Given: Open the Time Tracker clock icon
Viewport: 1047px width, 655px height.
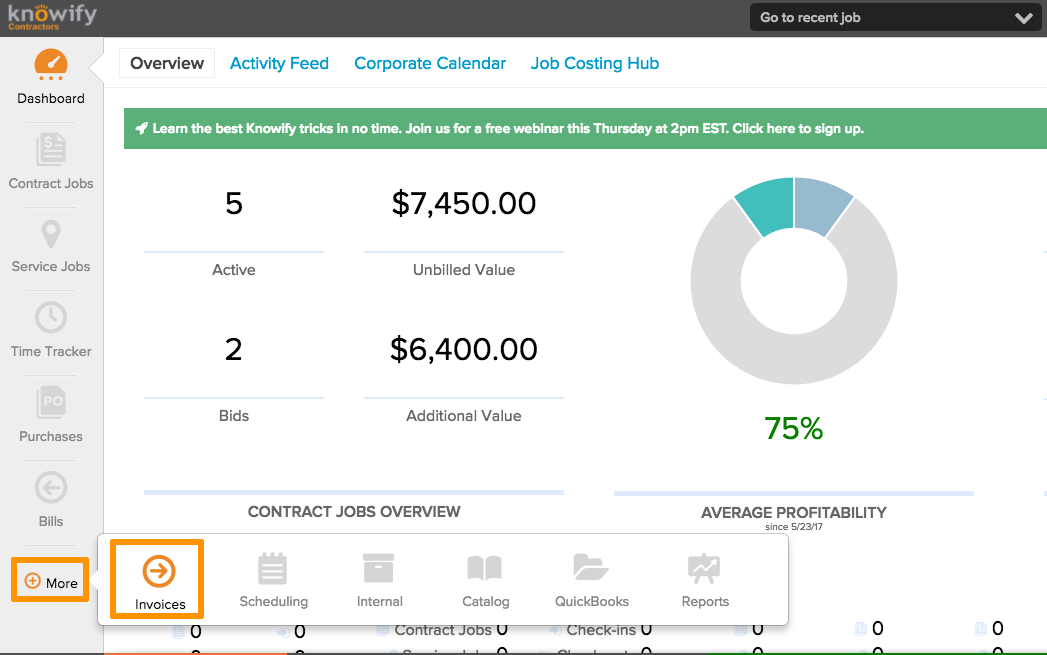Looking at the screenshot, I should (x=51, y=318).
